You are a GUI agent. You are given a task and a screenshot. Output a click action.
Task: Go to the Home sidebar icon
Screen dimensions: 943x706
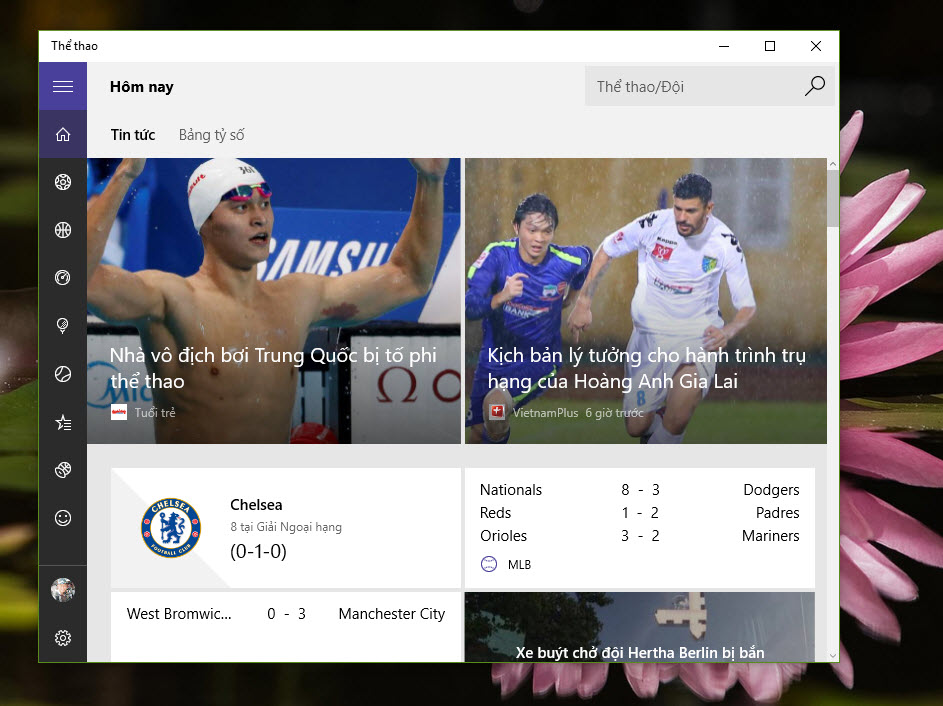[x=63, y=135]
